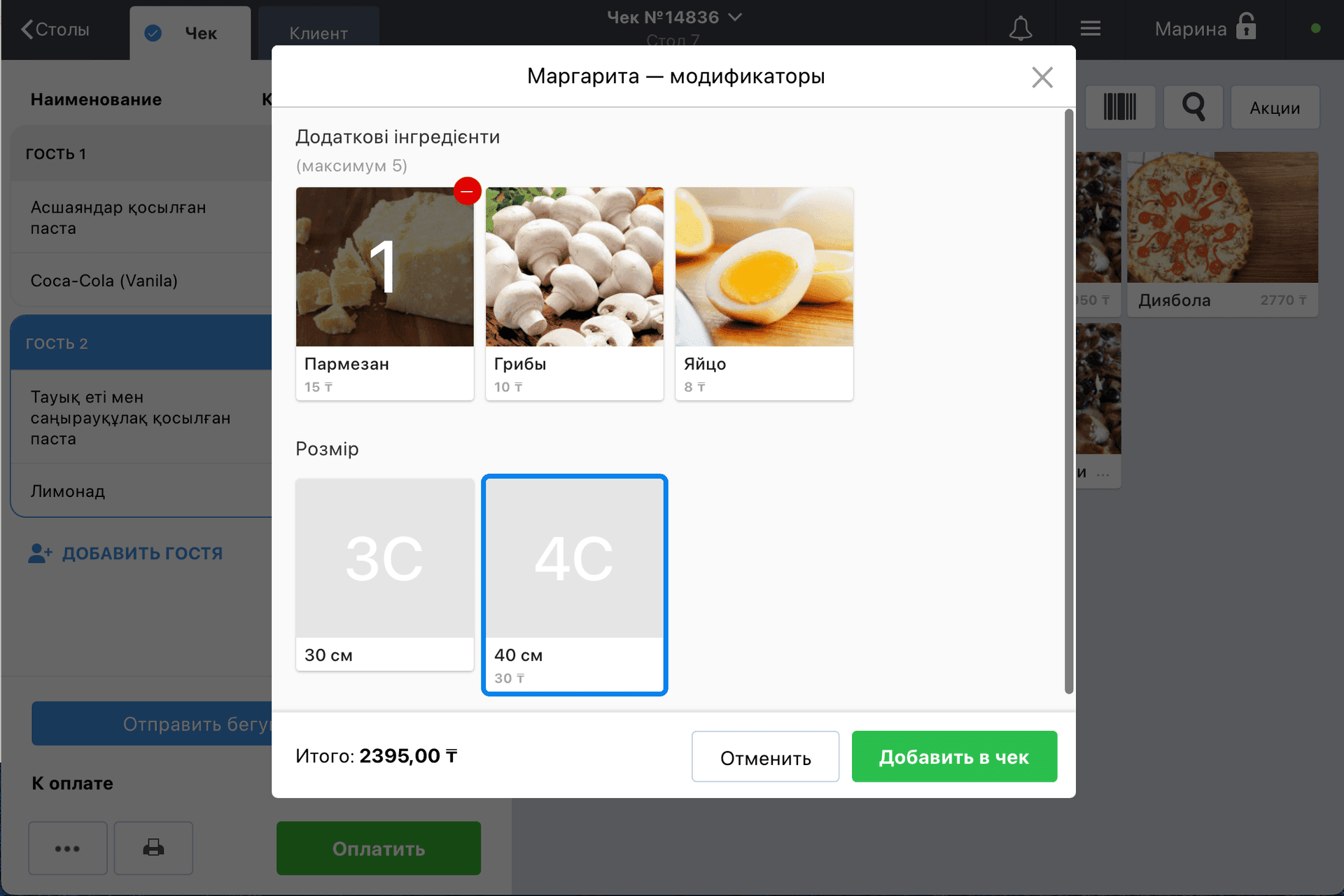Switch to the Клиент tab
Viewport: 1344px width, 896px height.
click(318, 33)
